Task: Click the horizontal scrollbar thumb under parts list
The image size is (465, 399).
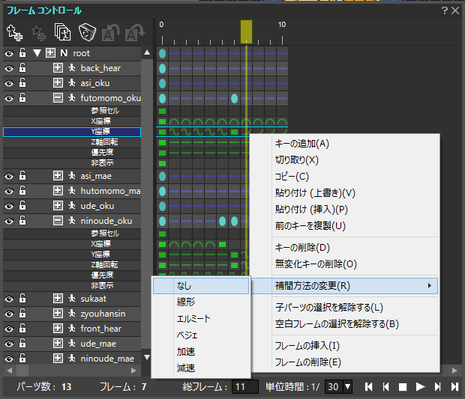Action: pos(22,370)
